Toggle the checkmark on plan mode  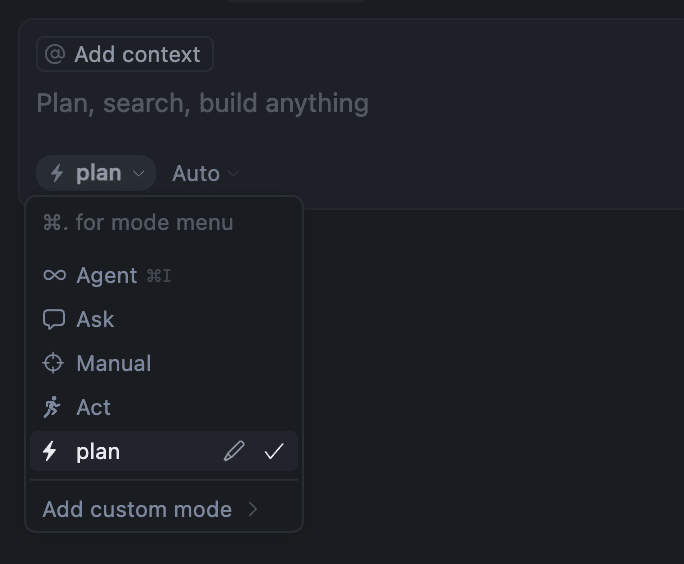pyautogui.click(x=274, y=451)
